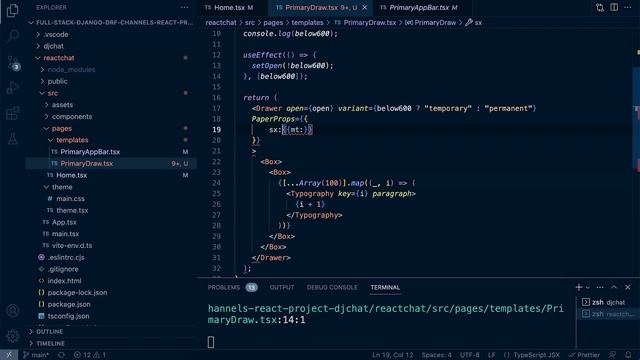Open editor more actions ellipsis

point(628,7)
